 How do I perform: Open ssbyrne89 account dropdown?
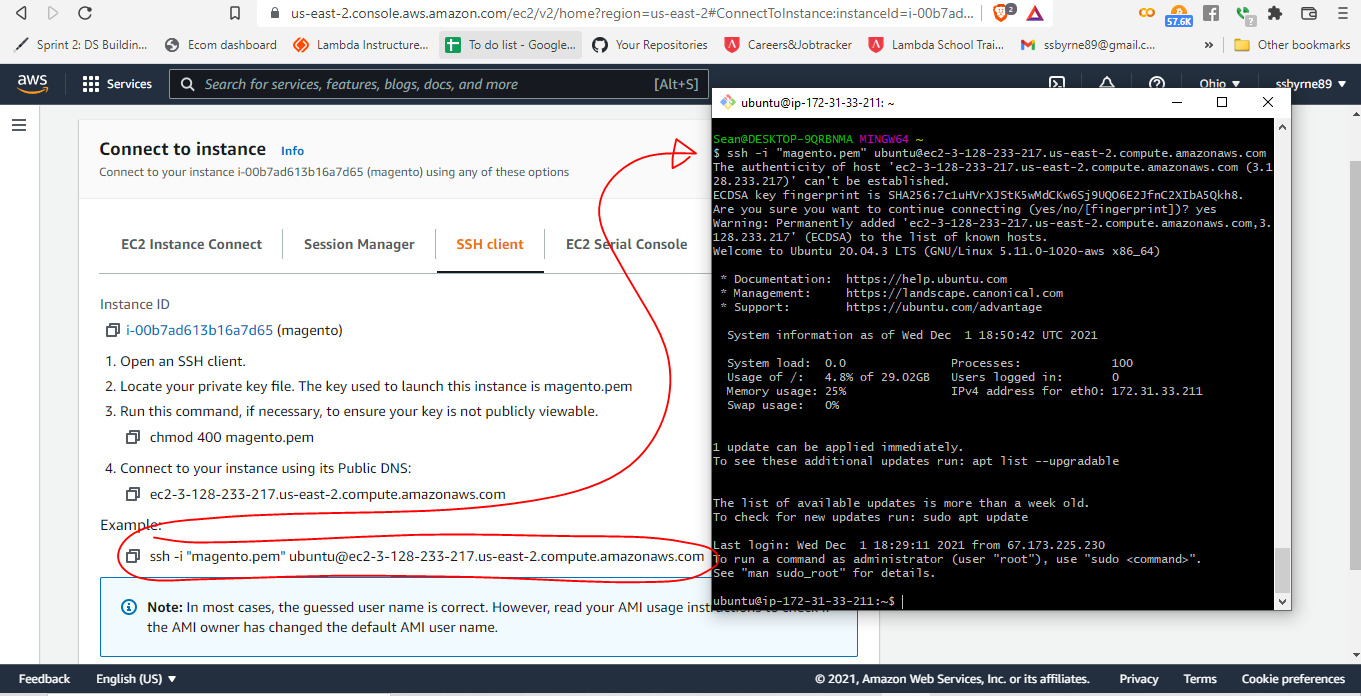1310,84
